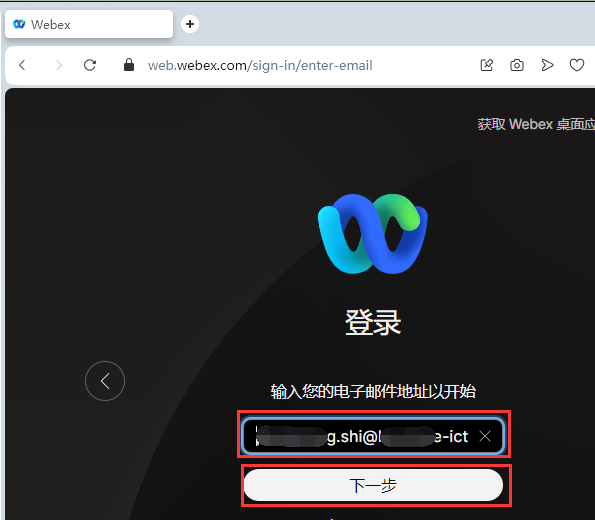Click the heart bookmark icon
Image resolution: width=595 pixels, height=520 pixels.
pos(577,65)
